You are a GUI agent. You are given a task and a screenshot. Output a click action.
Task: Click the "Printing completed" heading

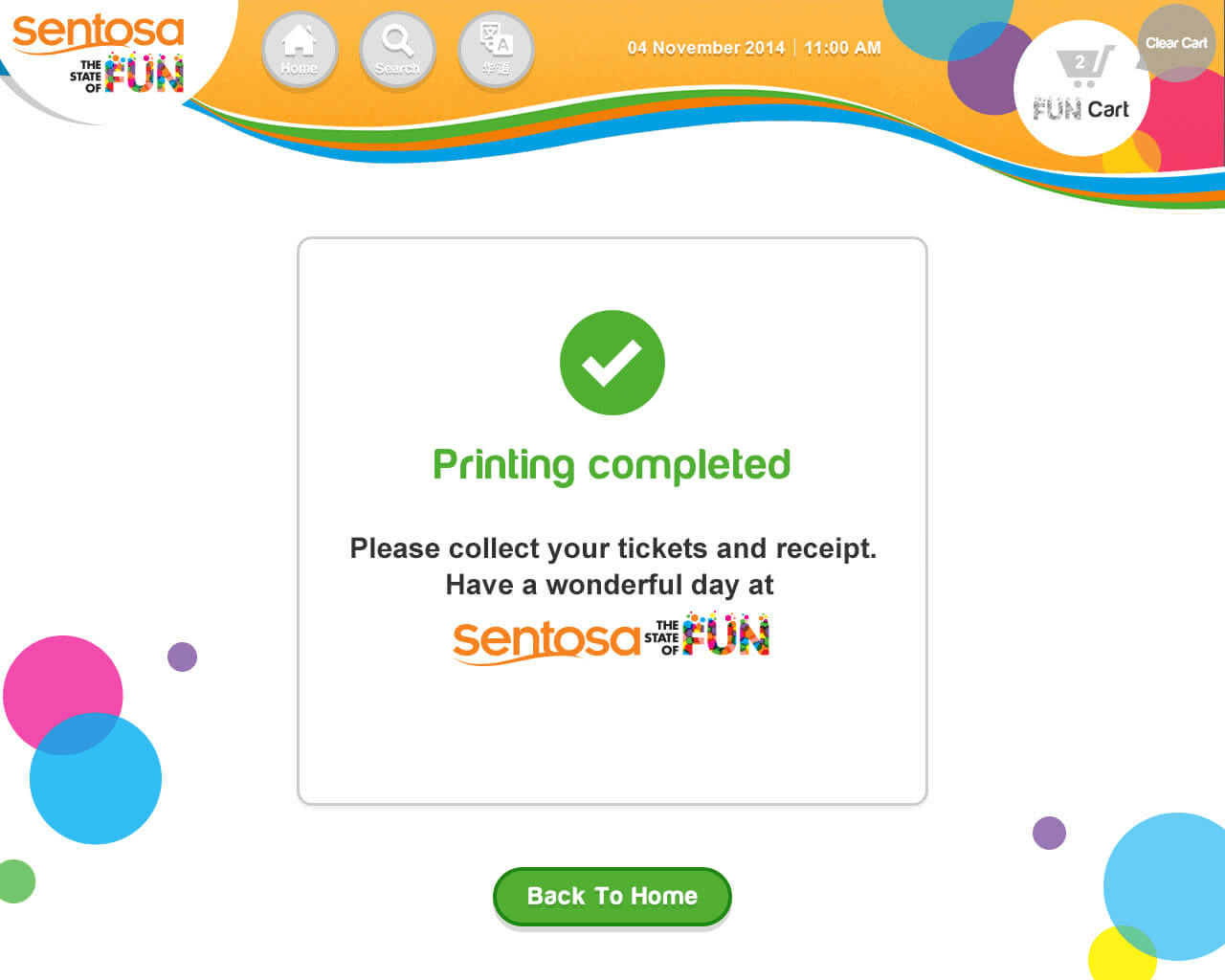pos(612,465)
